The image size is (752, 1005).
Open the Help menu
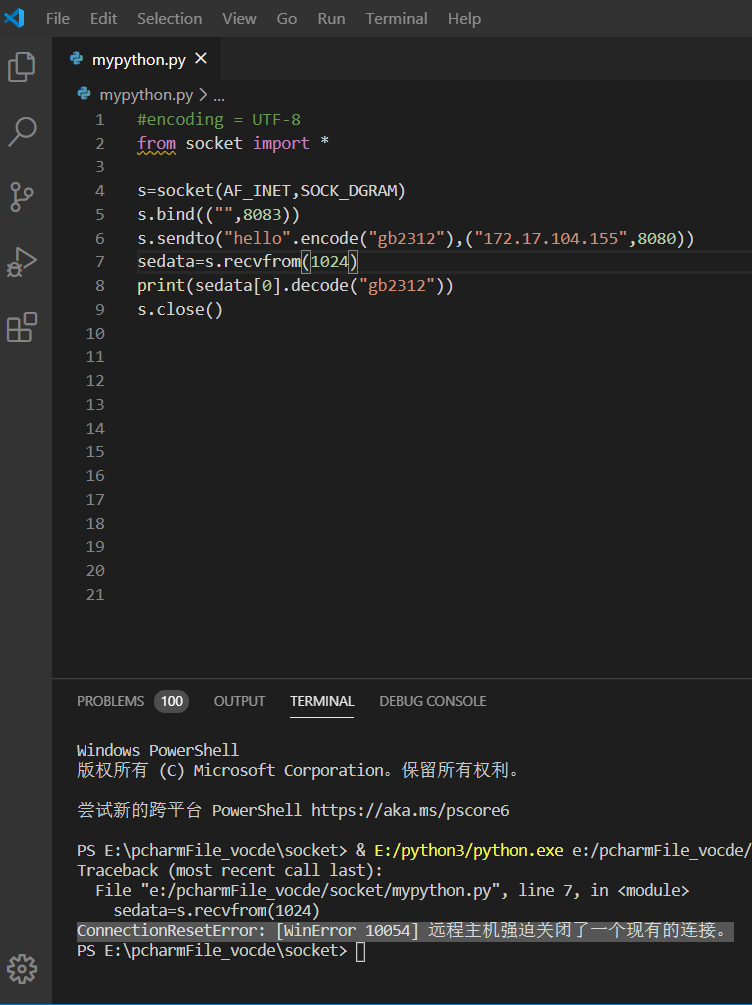pos(464,19)
